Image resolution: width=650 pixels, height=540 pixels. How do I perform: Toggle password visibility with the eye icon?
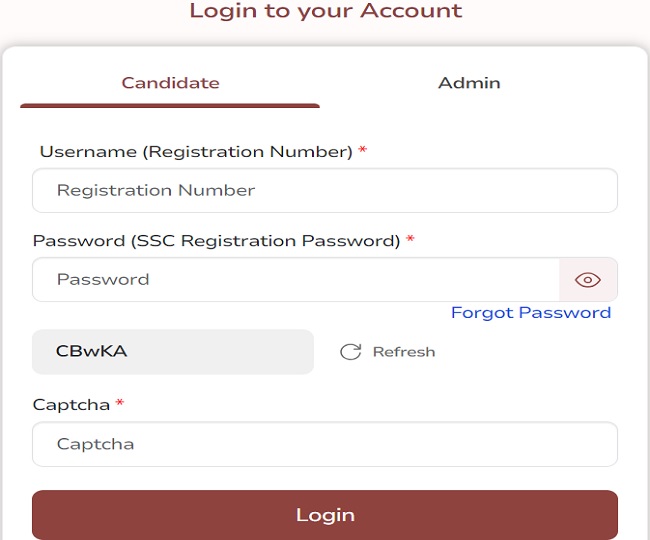tap(588, 280)
